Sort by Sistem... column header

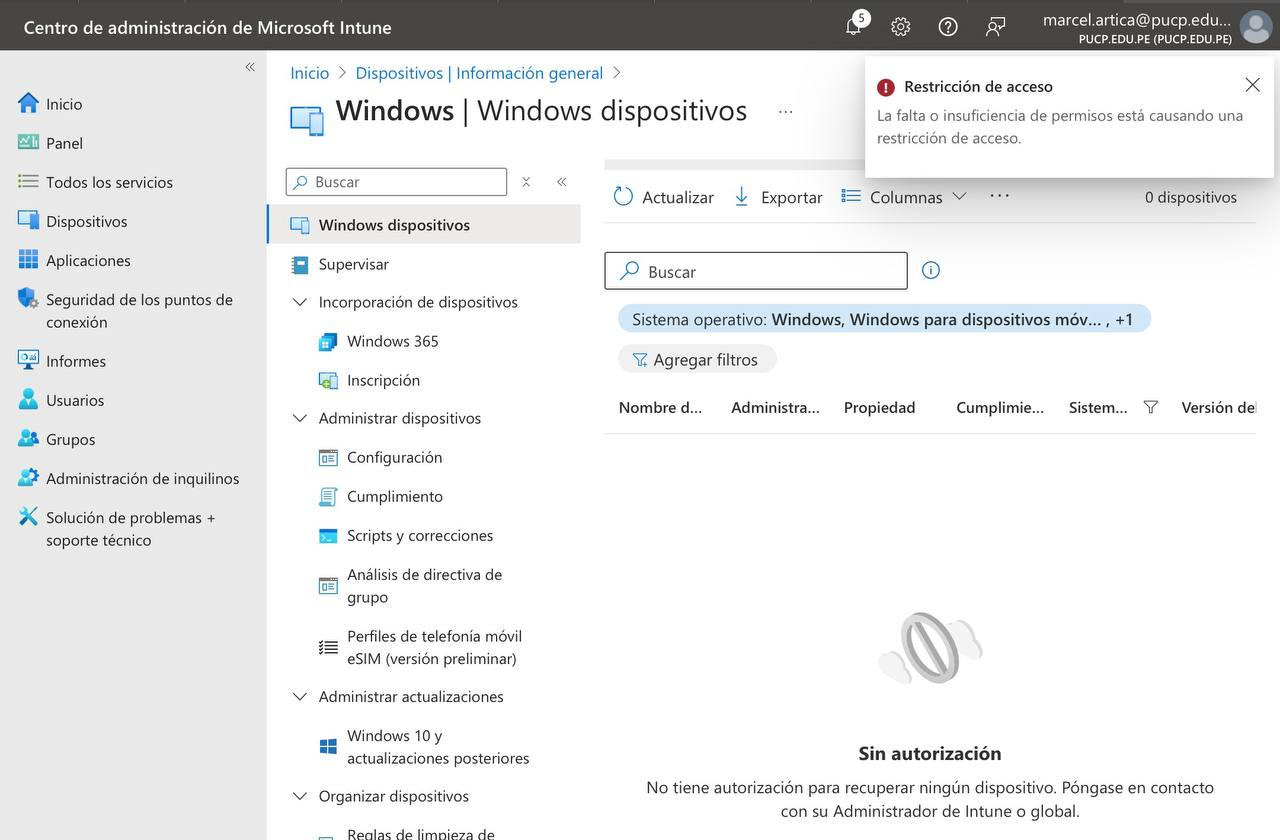coord(1098,407)
